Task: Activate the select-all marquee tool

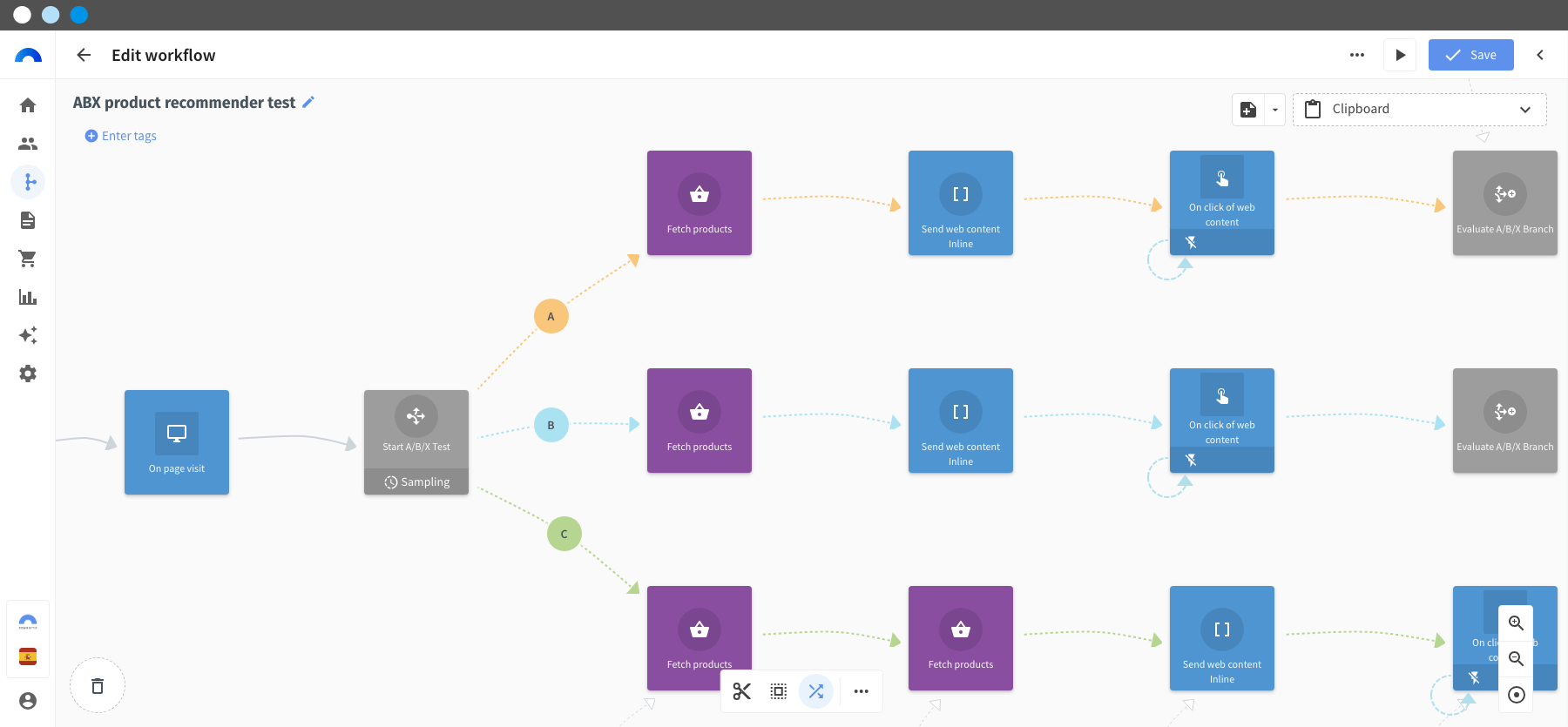Action: [x=779, y=691]
